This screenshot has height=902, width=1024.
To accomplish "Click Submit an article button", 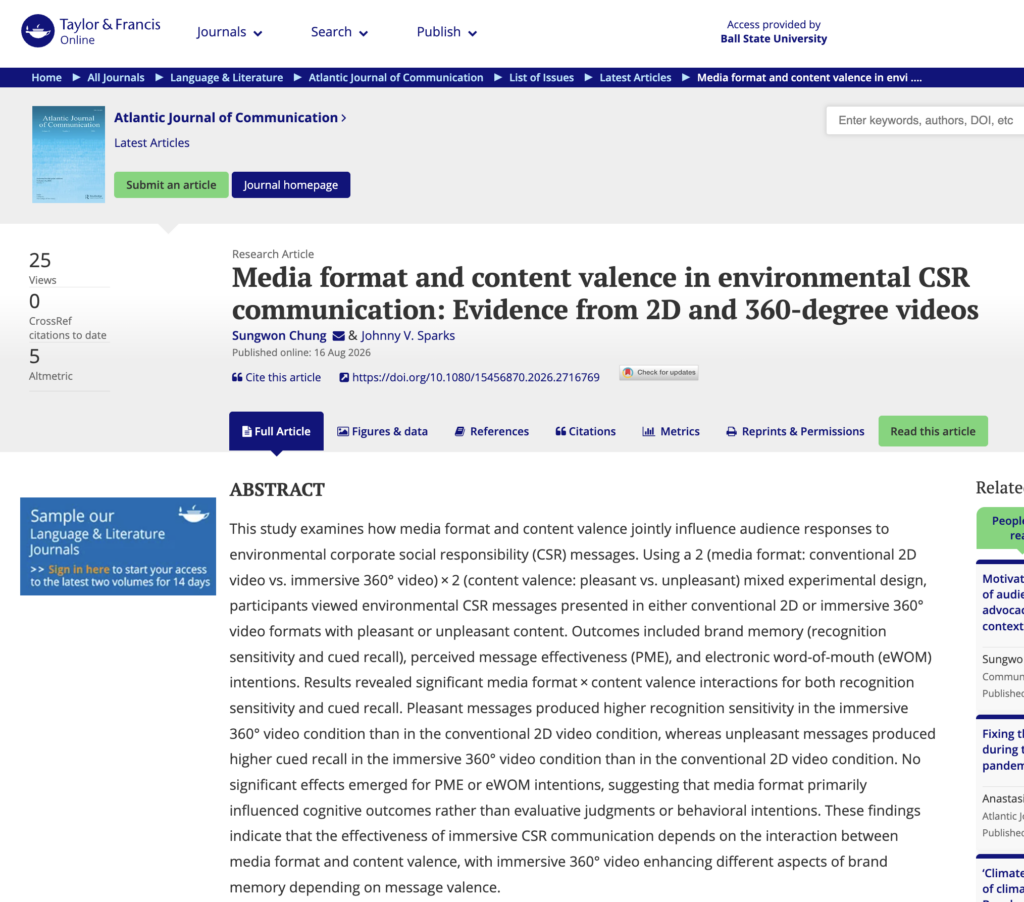I will (171, 185).
